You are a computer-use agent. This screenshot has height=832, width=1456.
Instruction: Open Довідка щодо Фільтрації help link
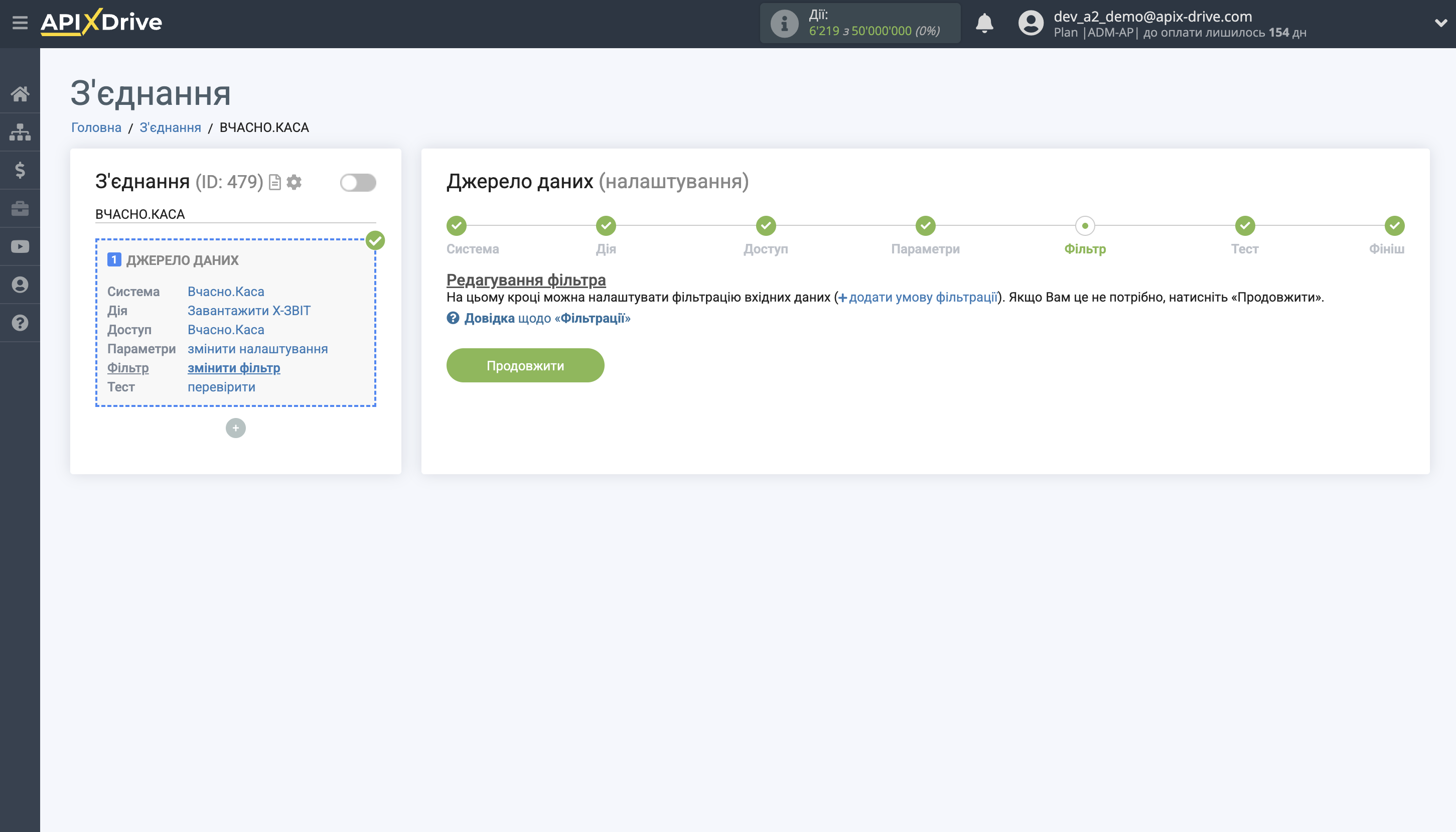(x=546, y=318)
